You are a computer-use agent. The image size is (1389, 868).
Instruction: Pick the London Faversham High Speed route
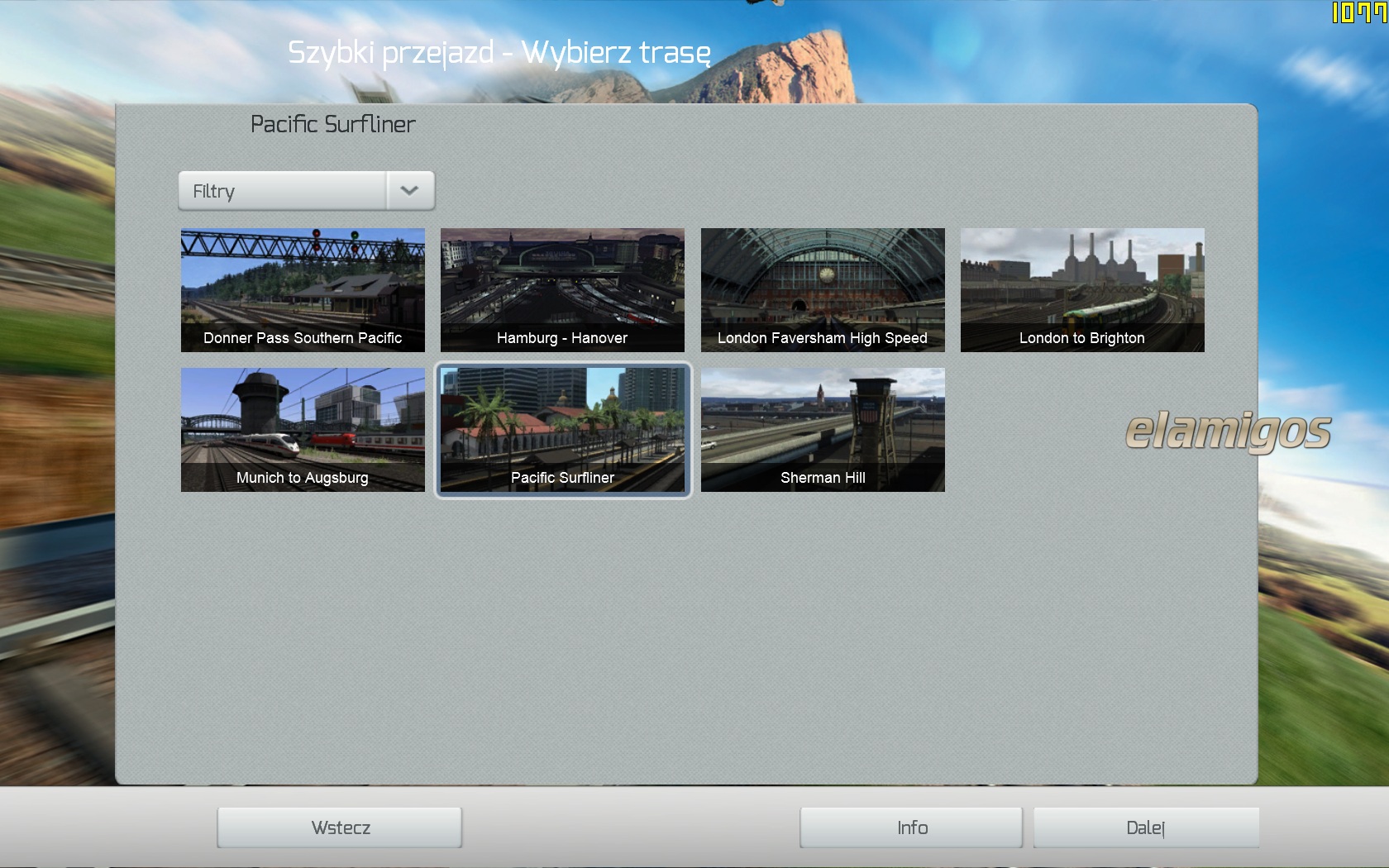click(x=823, y=290)
